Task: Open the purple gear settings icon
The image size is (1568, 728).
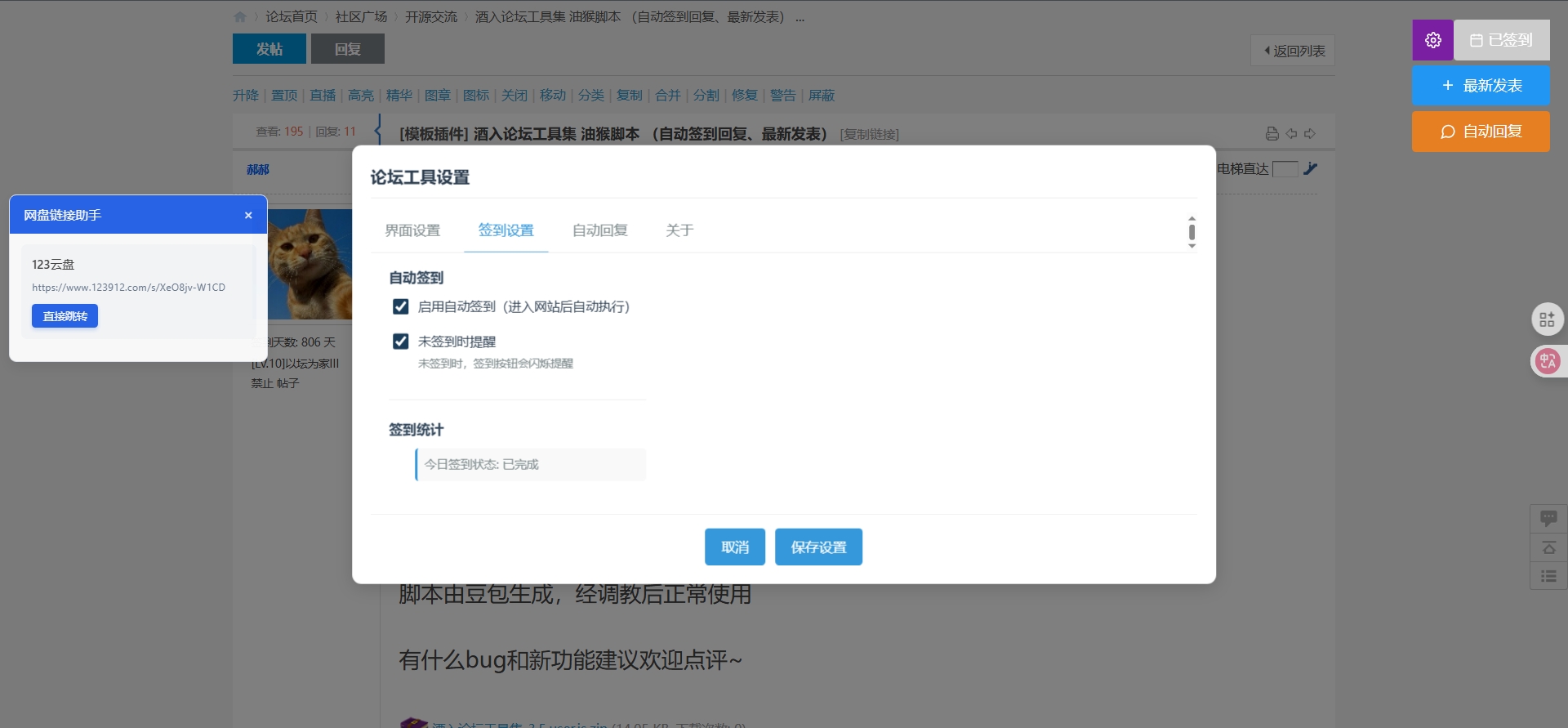Action: [x=1432, y=40]
